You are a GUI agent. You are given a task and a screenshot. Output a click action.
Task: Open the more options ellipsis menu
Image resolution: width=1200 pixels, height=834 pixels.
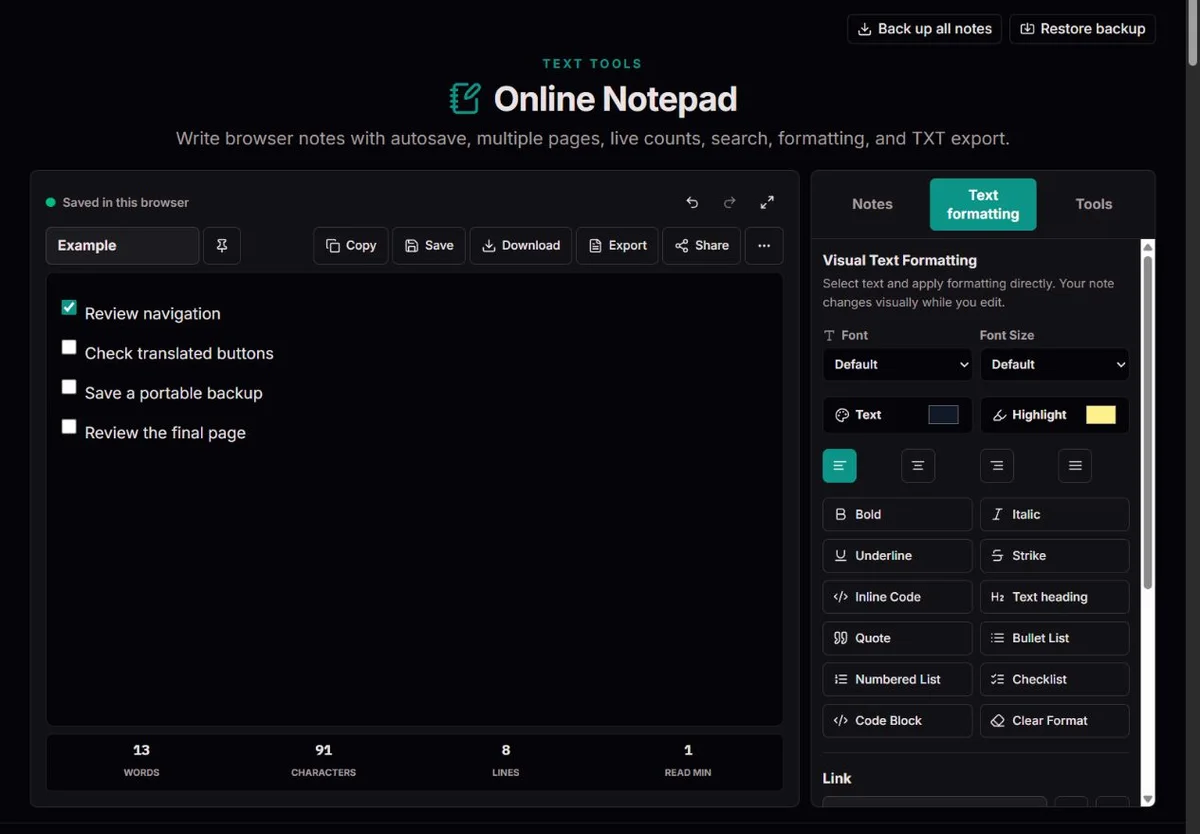pyautogui.click(x=764, y=245)
